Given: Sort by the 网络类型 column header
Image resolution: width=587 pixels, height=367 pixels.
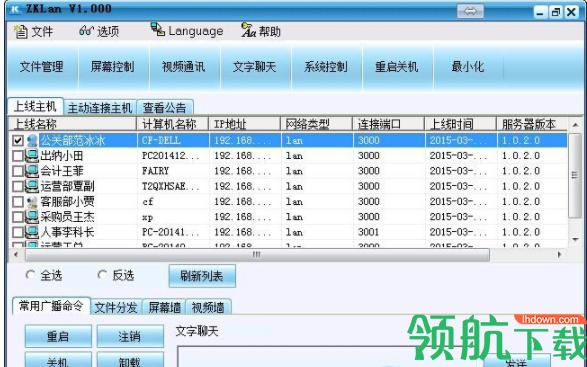Looking at the screenshot, I should click(316, 124).
